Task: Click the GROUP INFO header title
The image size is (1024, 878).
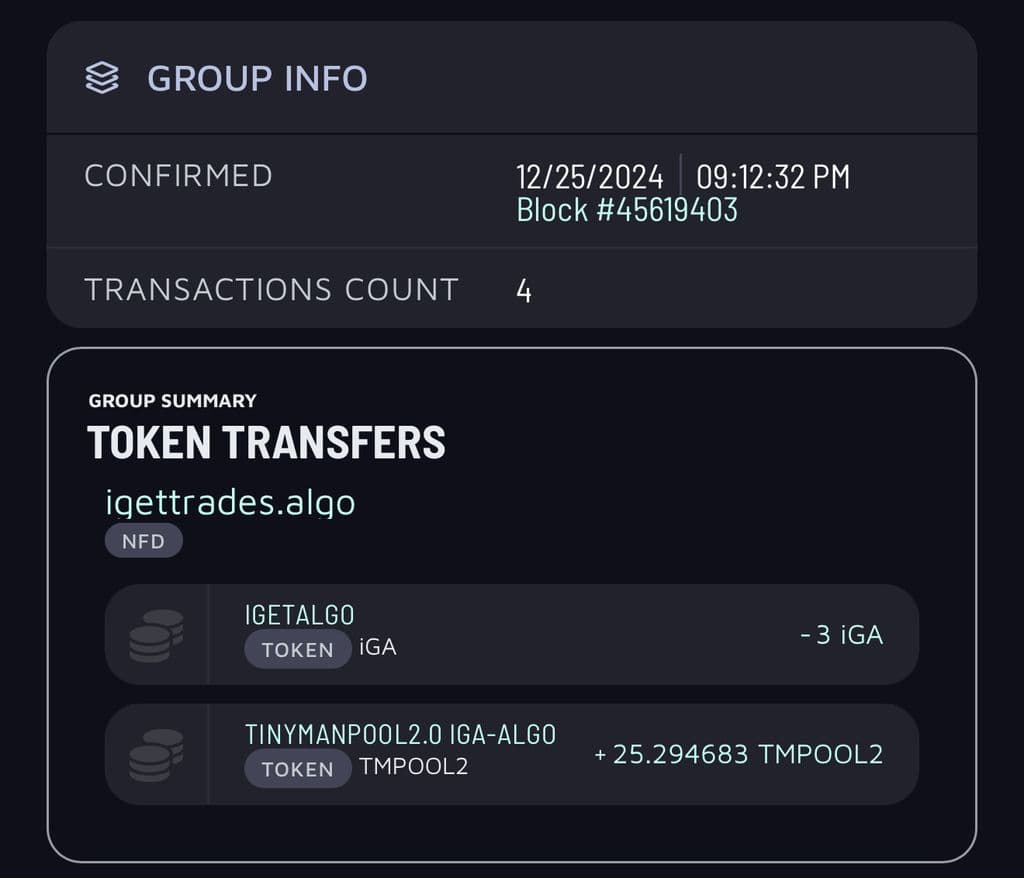Action: click(x=257, y=78)
